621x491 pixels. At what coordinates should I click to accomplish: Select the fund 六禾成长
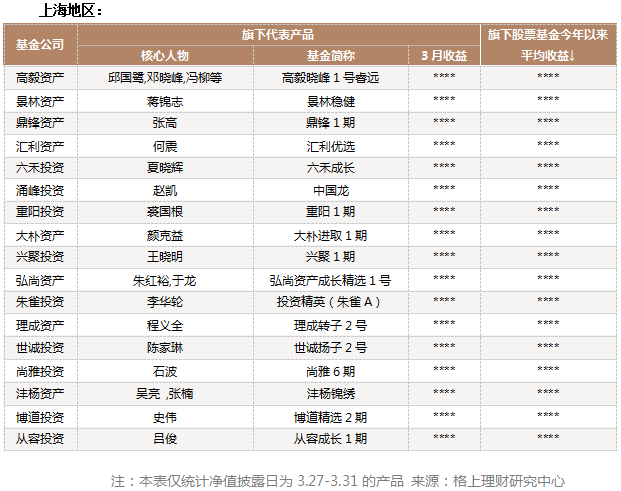point(331,168)
